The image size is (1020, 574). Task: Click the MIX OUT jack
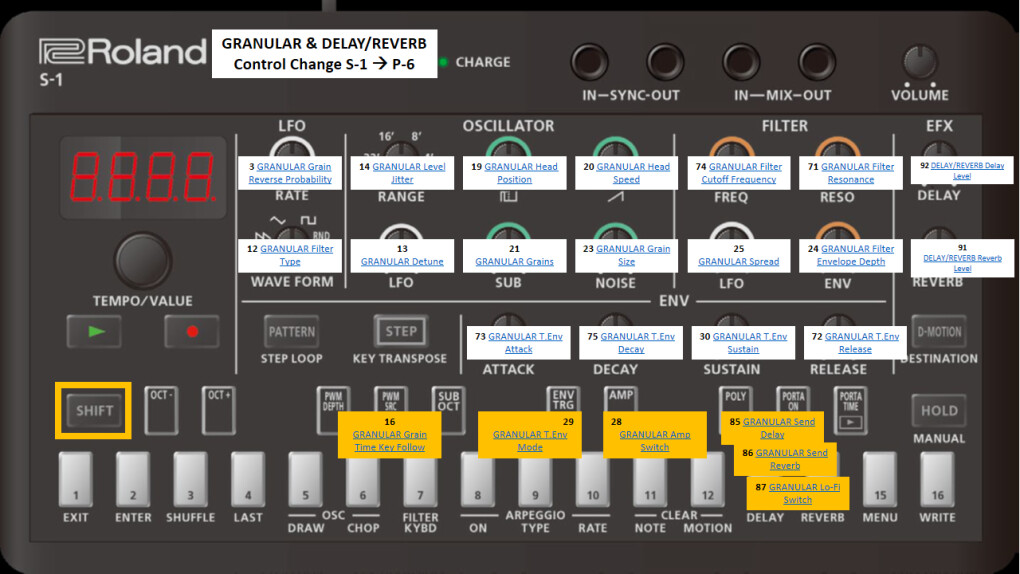pyautogui.click(x=817, y=62)
